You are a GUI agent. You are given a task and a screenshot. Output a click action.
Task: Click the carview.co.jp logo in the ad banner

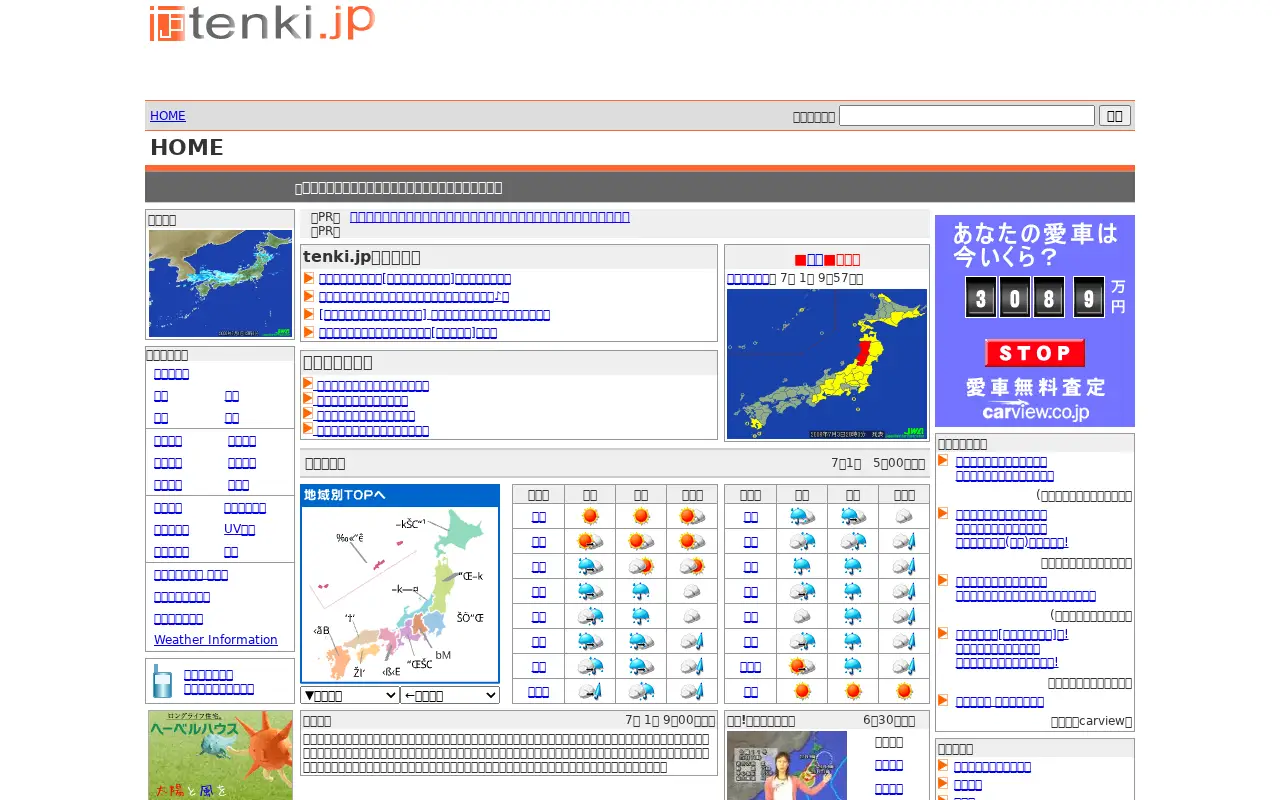1035,410
